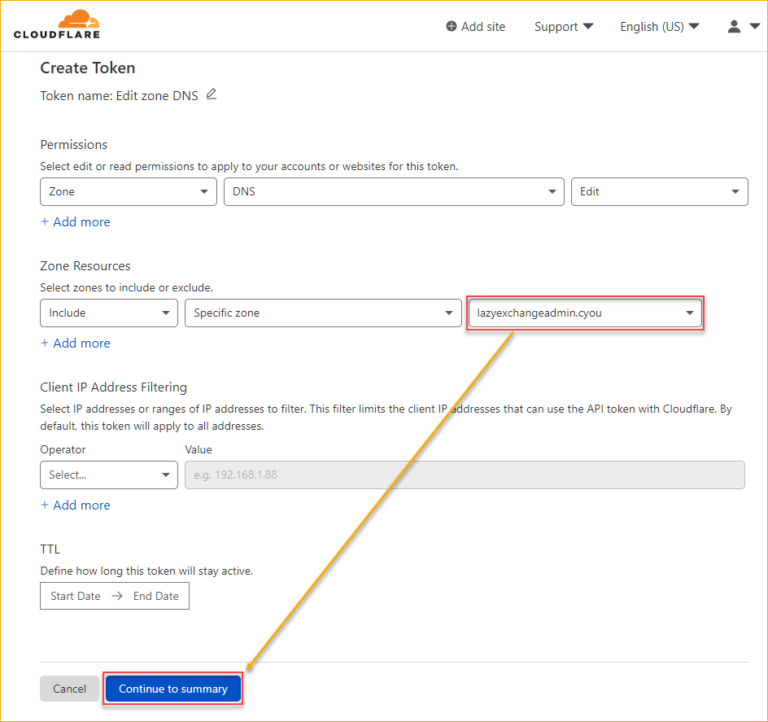Click Add more under Permissions

pos(75,222)
